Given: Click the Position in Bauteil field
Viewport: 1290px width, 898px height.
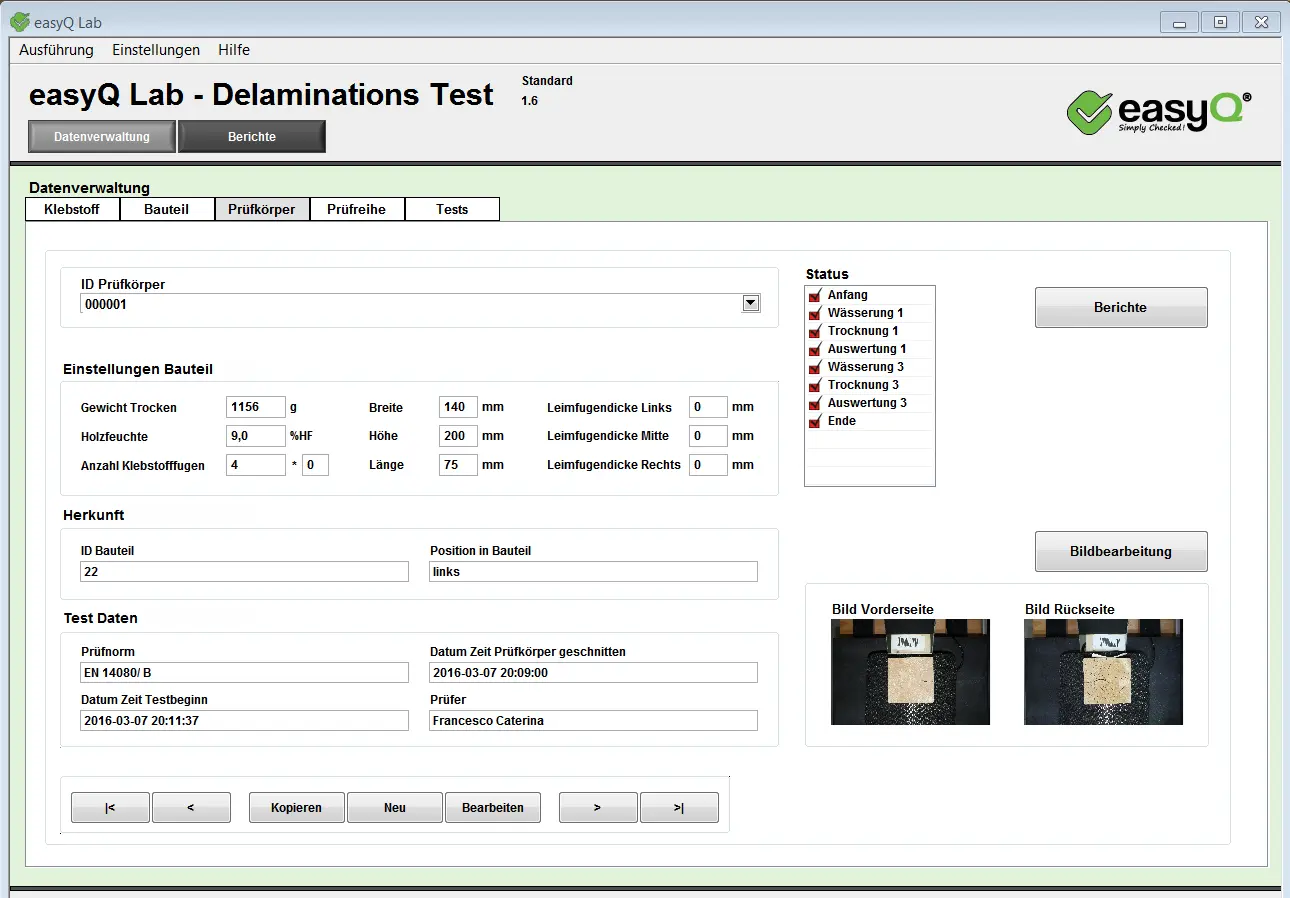Looking at the screenshot, I should [x=594, y=571].
